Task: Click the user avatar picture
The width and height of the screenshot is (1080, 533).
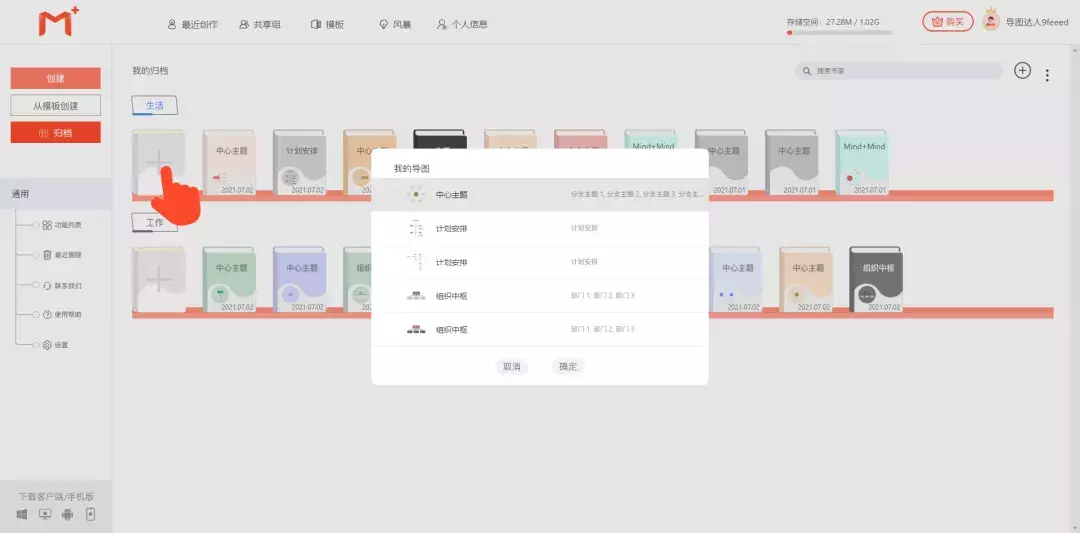Action: (x=991, y=21)
